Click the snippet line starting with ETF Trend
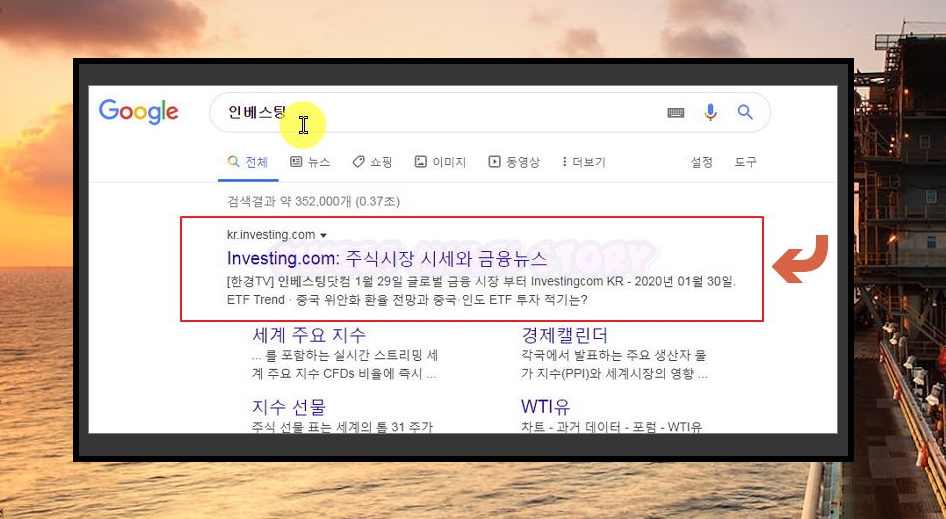946x519 pixels. [407, 299]
